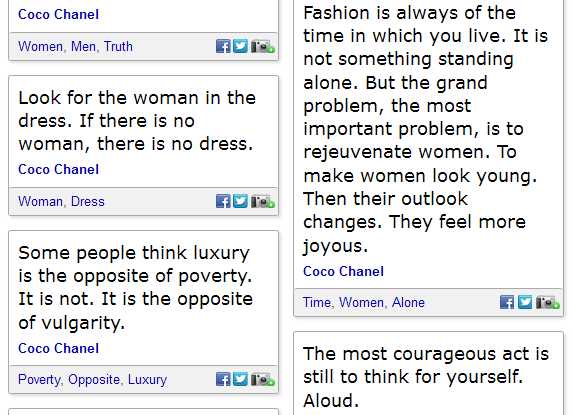Share the Women, Men, Truth quote on Facebook
The width and height of the screenshot is (572, 415).
pos(223,46)
